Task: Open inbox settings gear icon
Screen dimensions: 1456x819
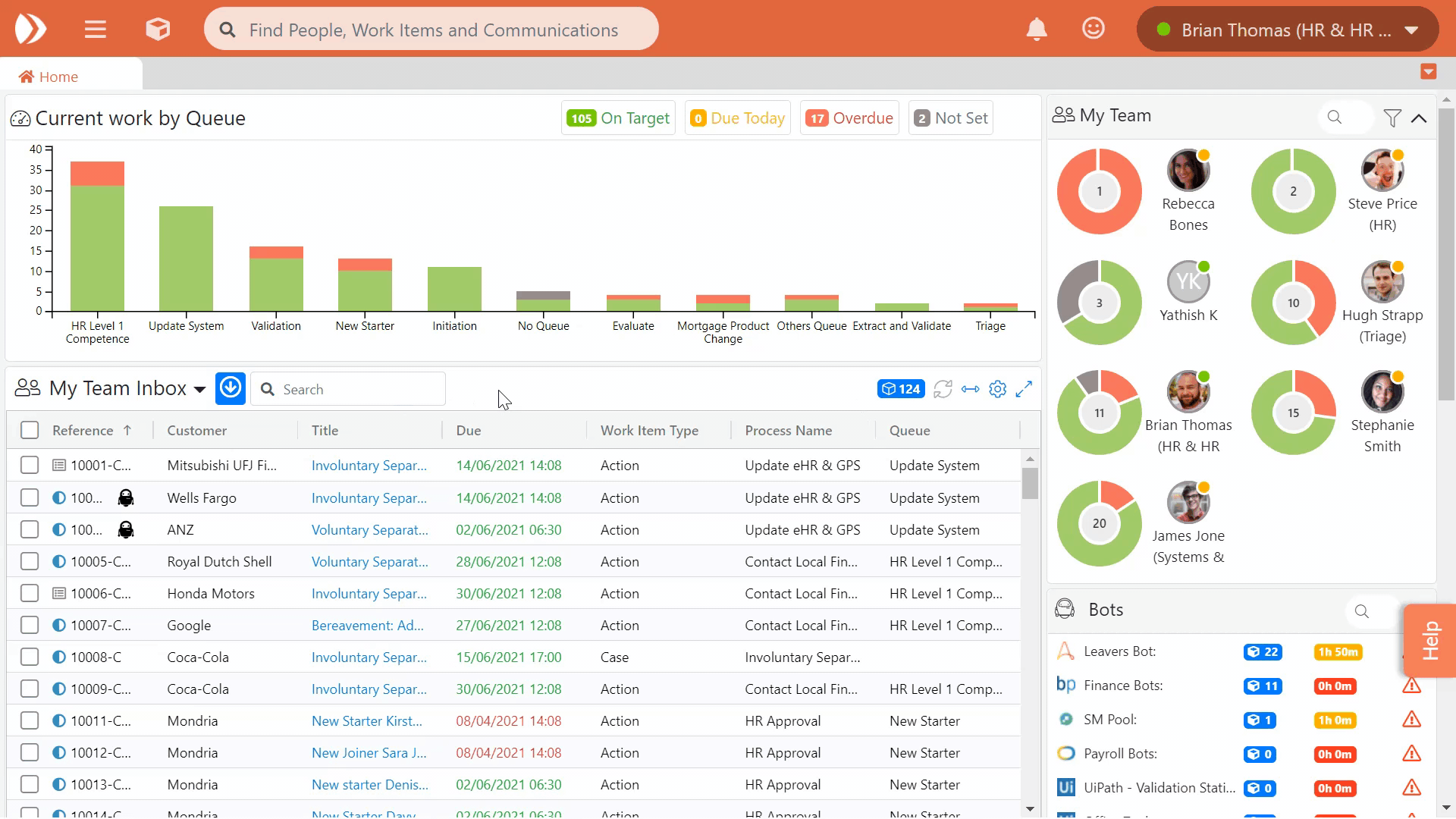Action: [x=998, y=389]
